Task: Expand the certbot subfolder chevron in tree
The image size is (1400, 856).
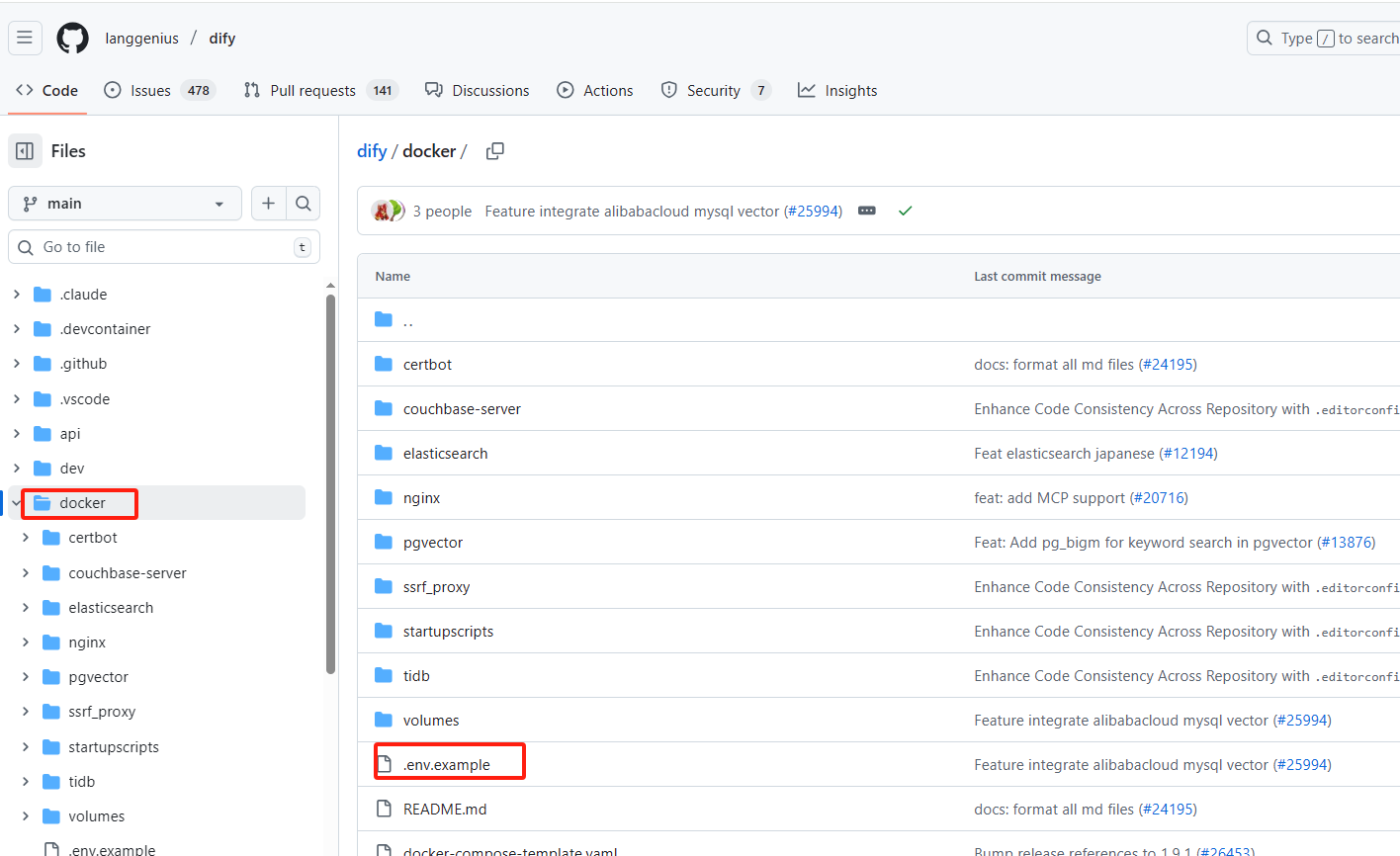Action: point(26,538)
